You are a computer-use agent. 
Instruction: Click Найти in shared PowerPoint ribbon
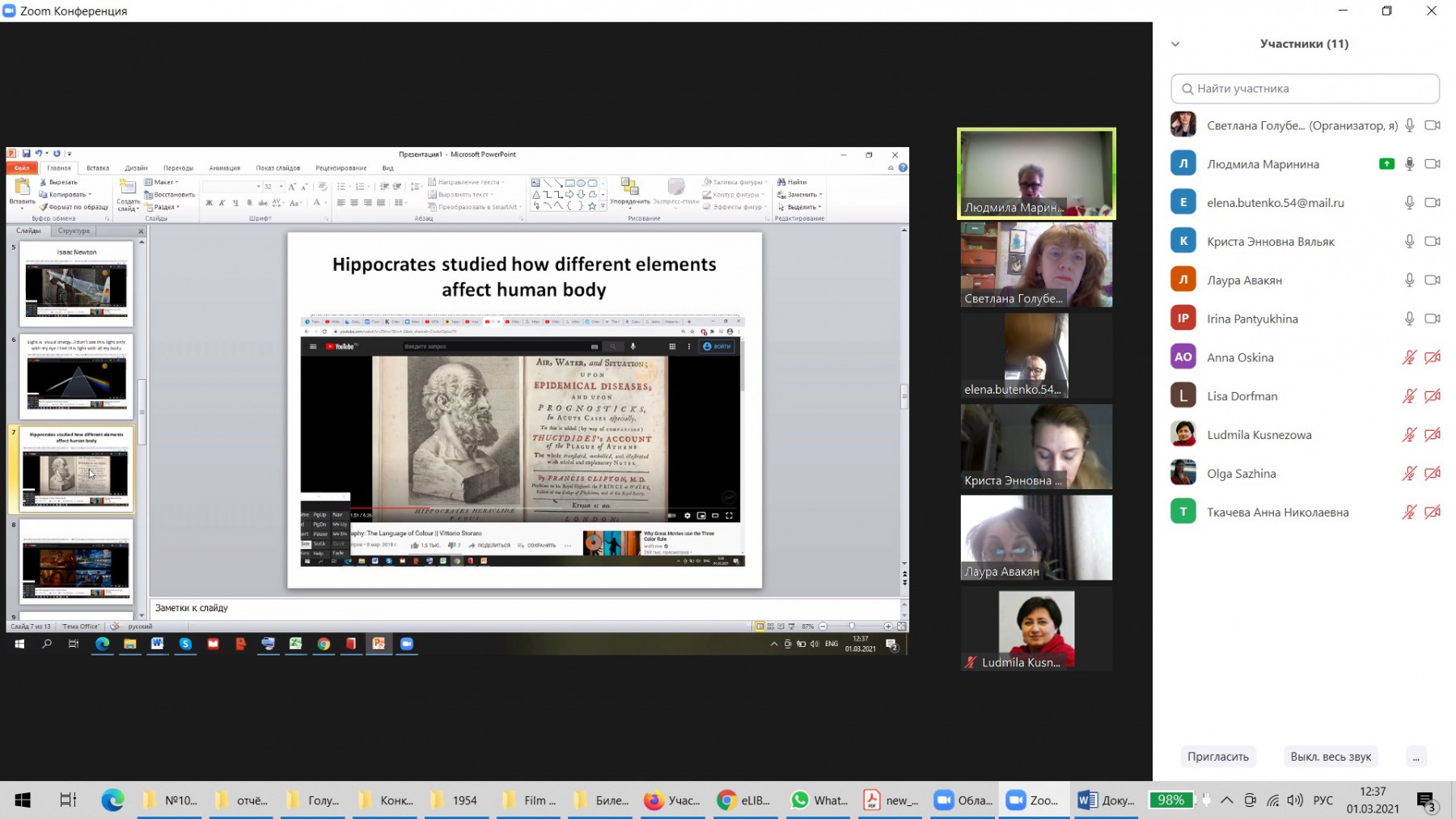coord(792,182)
